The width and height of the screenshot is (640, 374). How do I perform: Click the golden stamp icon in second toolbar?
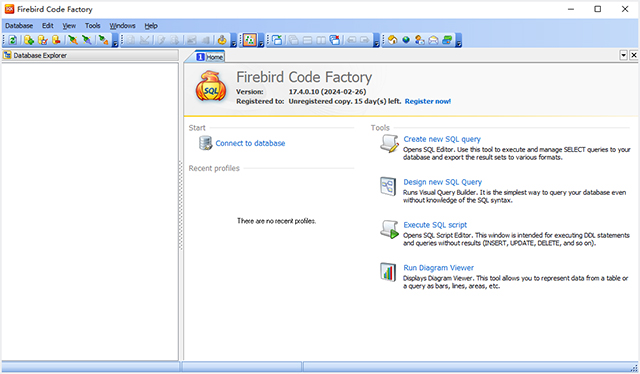pyautogui.click(x=222, y=40)
